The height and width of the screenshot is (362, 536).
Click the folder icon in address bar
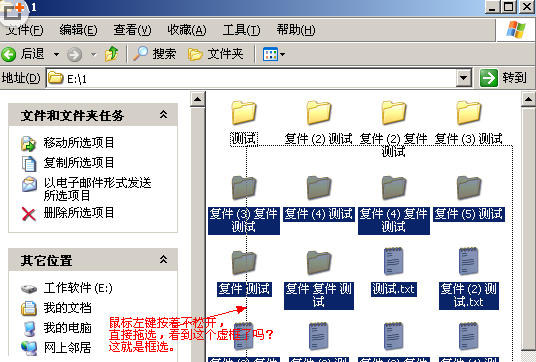point(55,78)
